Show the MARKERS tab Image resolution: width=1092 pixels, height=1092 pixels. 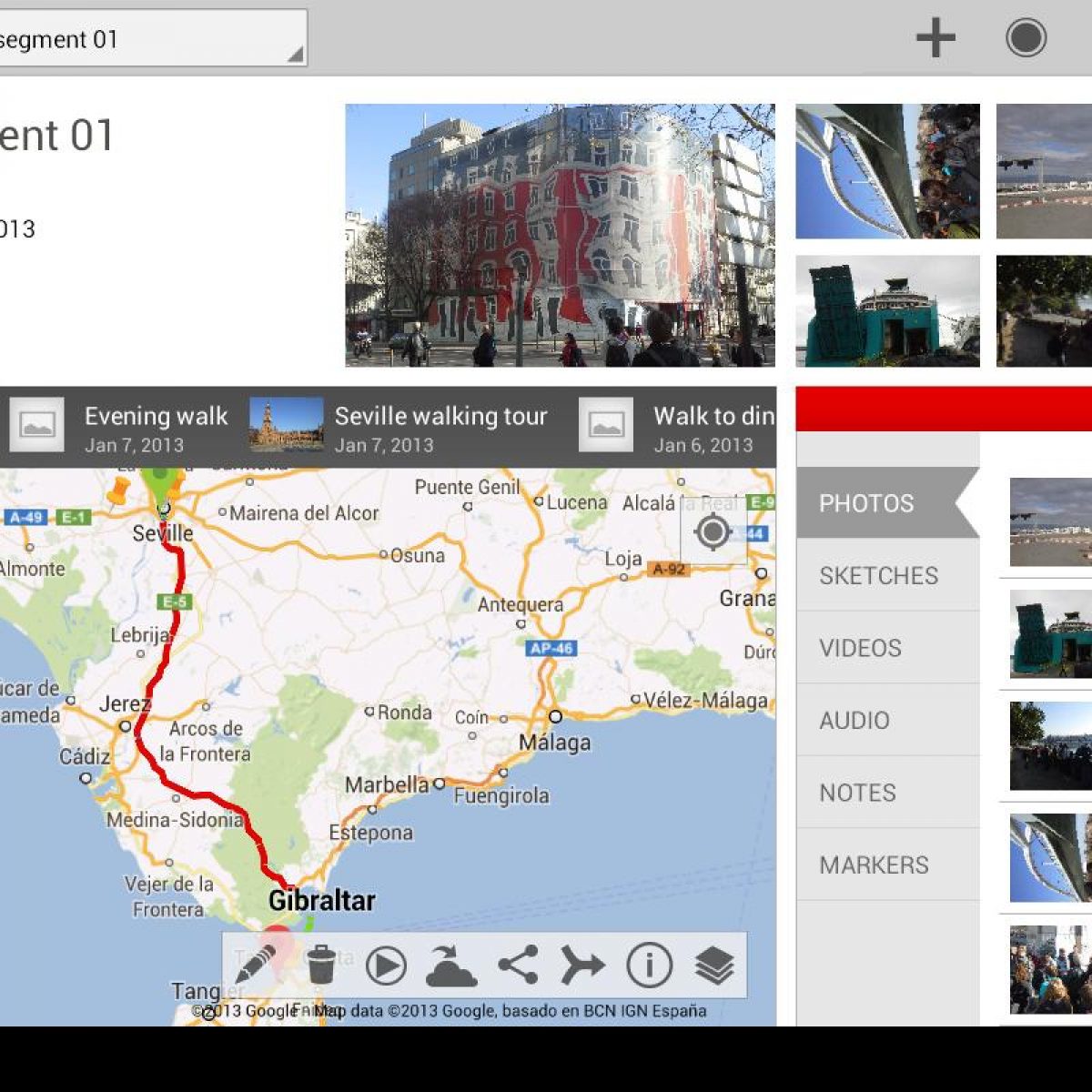click(x=874, y=864)
